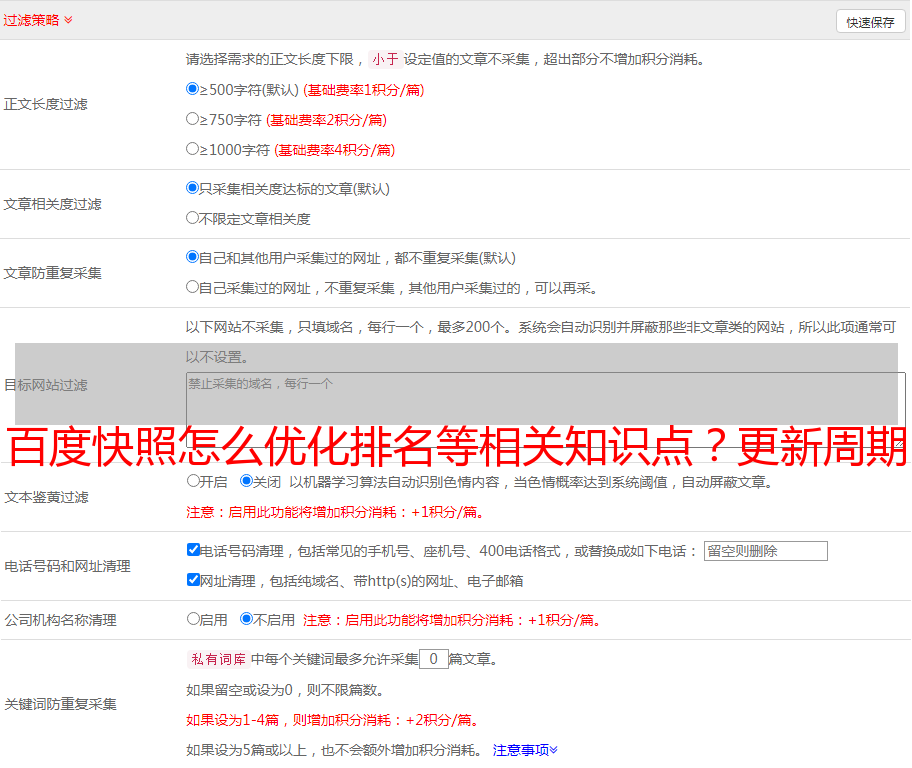Image resolution: width=912 pixels, height=768 pixels.
Task: Select ≥750字符 length filter option
Action: [x=193, y=119]
